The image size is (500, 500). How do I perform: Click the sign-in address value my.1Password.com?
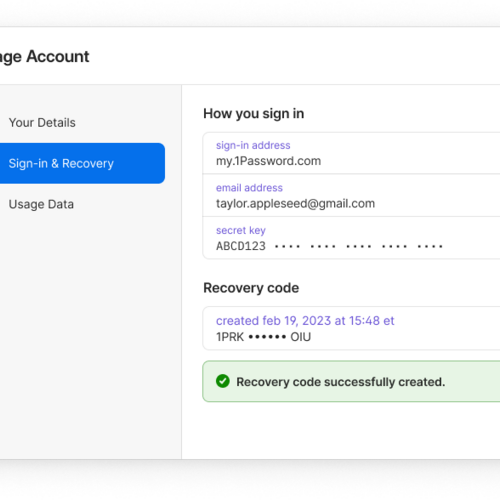(268, 161)
